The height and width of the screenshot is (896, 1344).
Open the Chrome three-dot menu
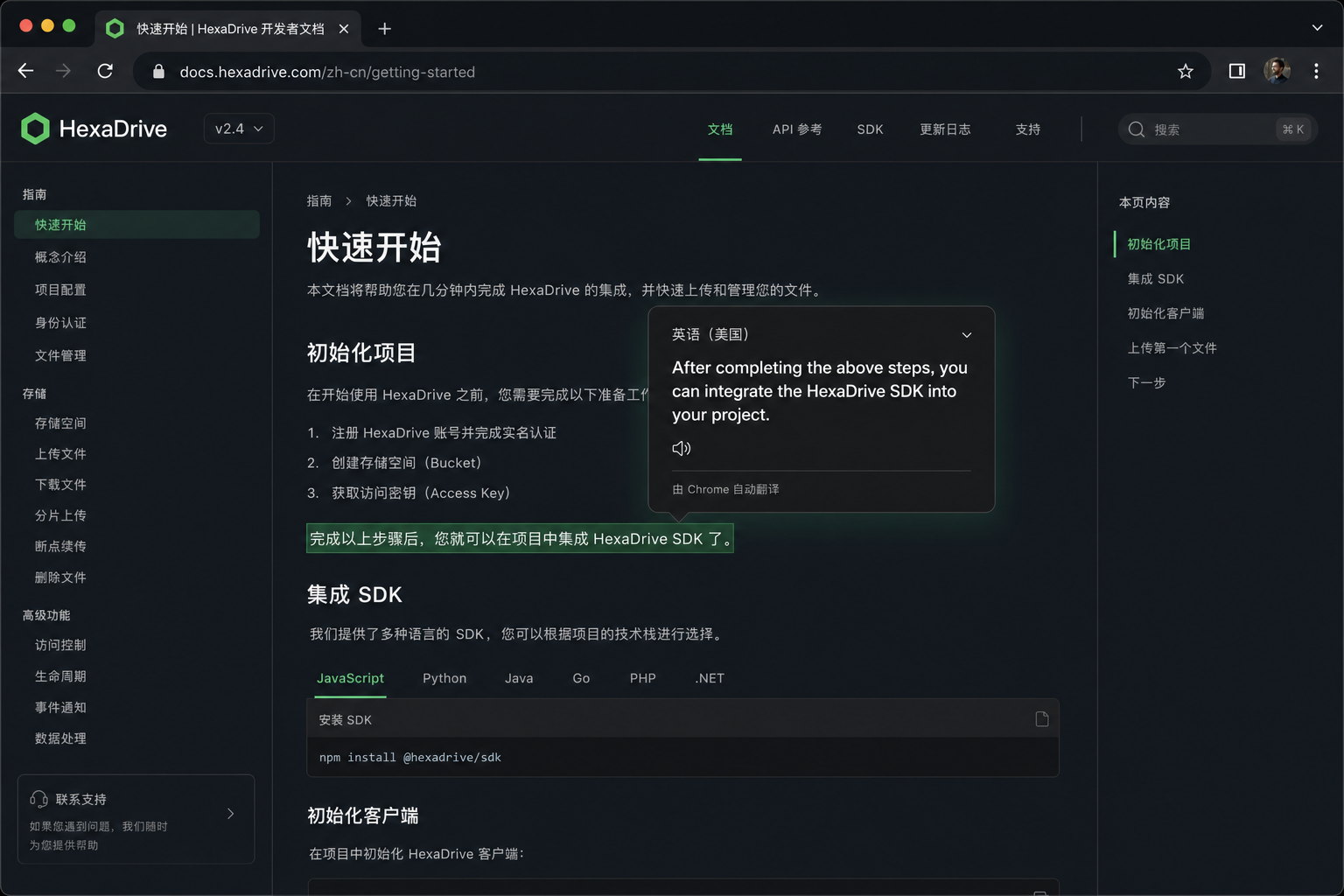(1316, 72)
